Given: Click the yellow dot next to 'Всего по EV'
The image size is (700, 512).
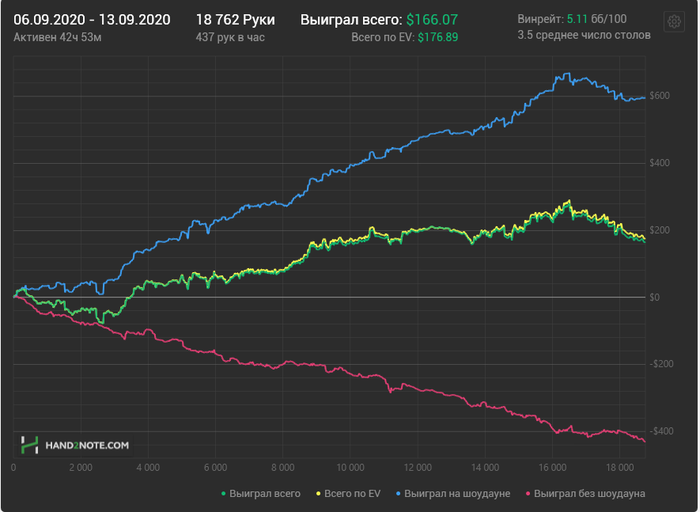Looking at the screenshot, I should (318, 494).
